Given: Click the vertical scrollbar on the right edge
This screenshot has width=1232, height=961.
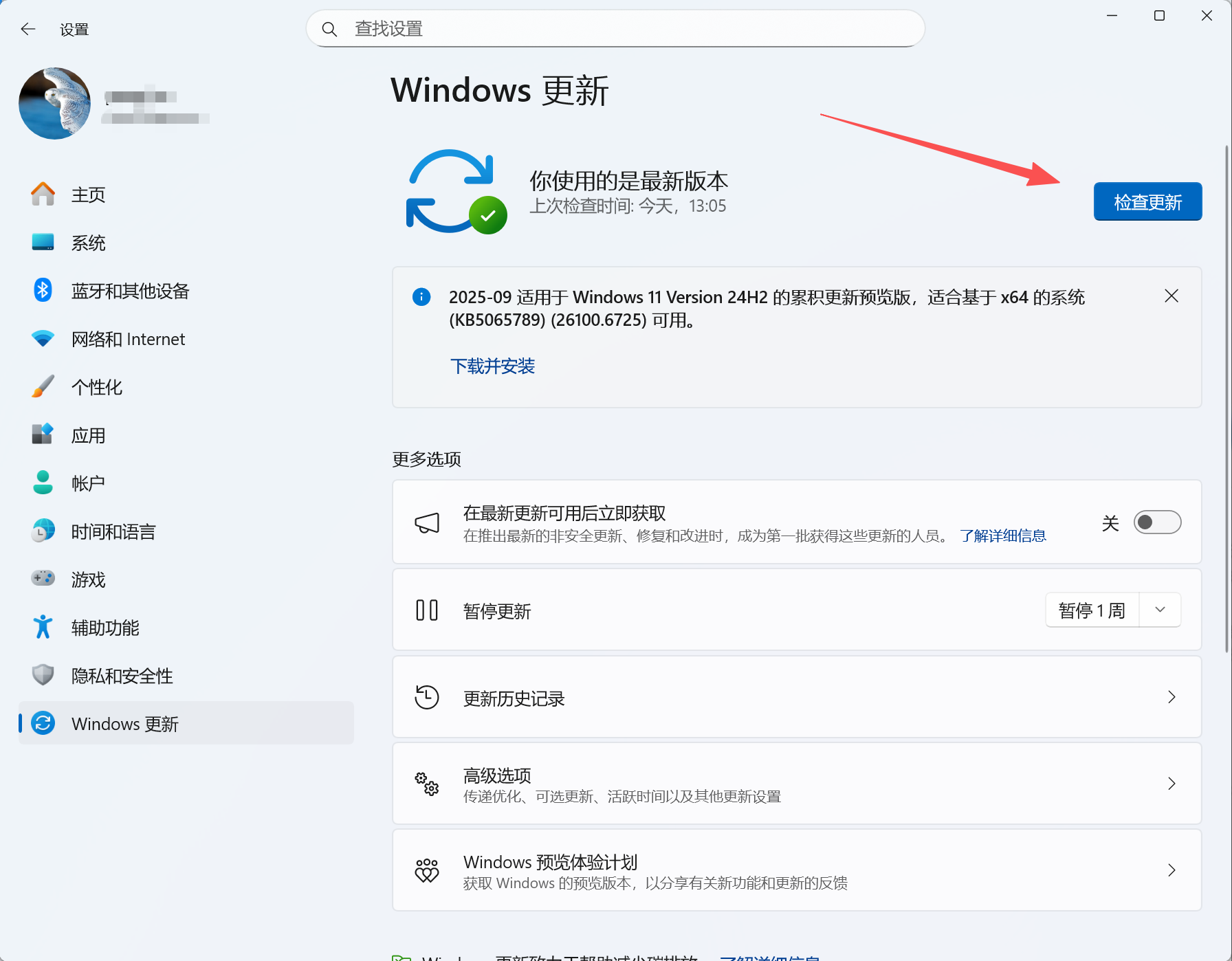Looking at the screenshot, I should point(1227,399).
